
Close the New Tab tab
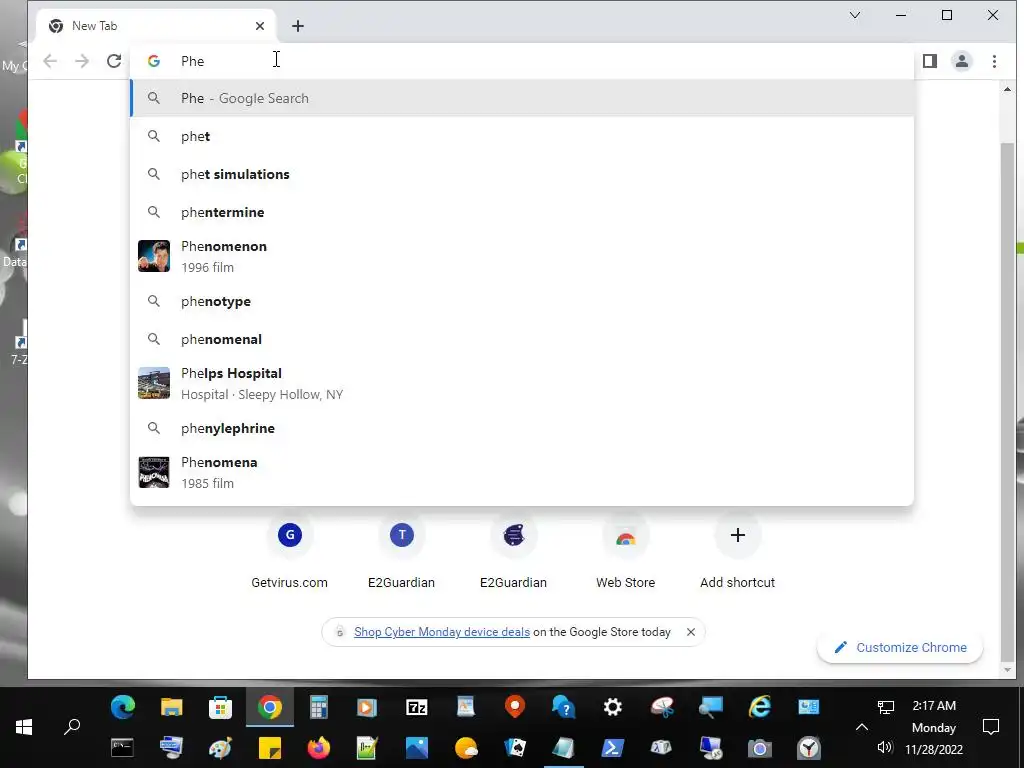point(260,26)
